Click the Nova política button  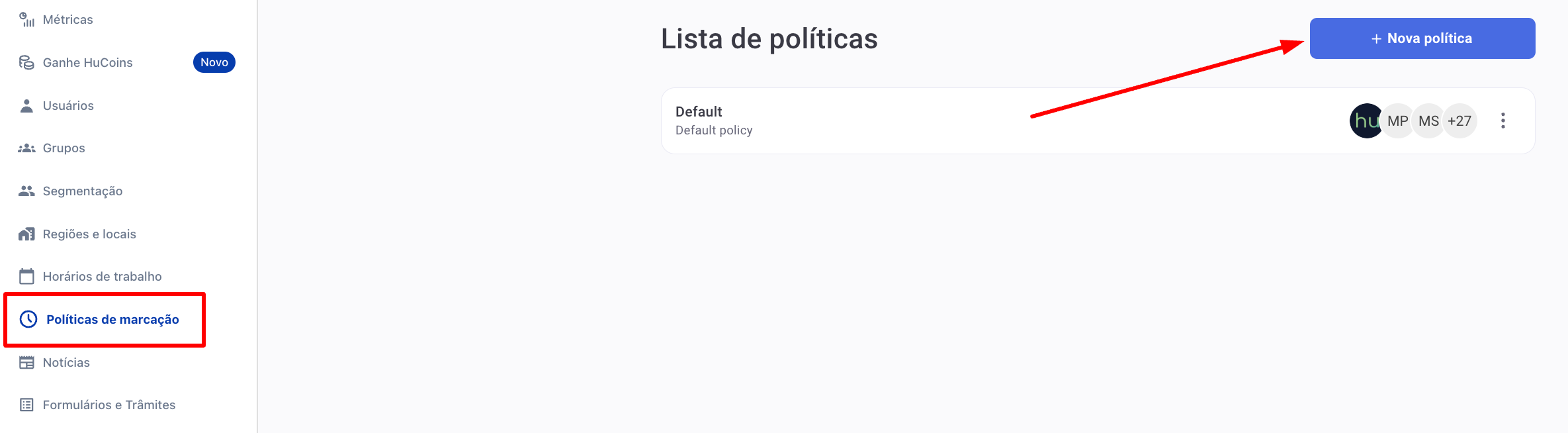[x=1422, y=38]
